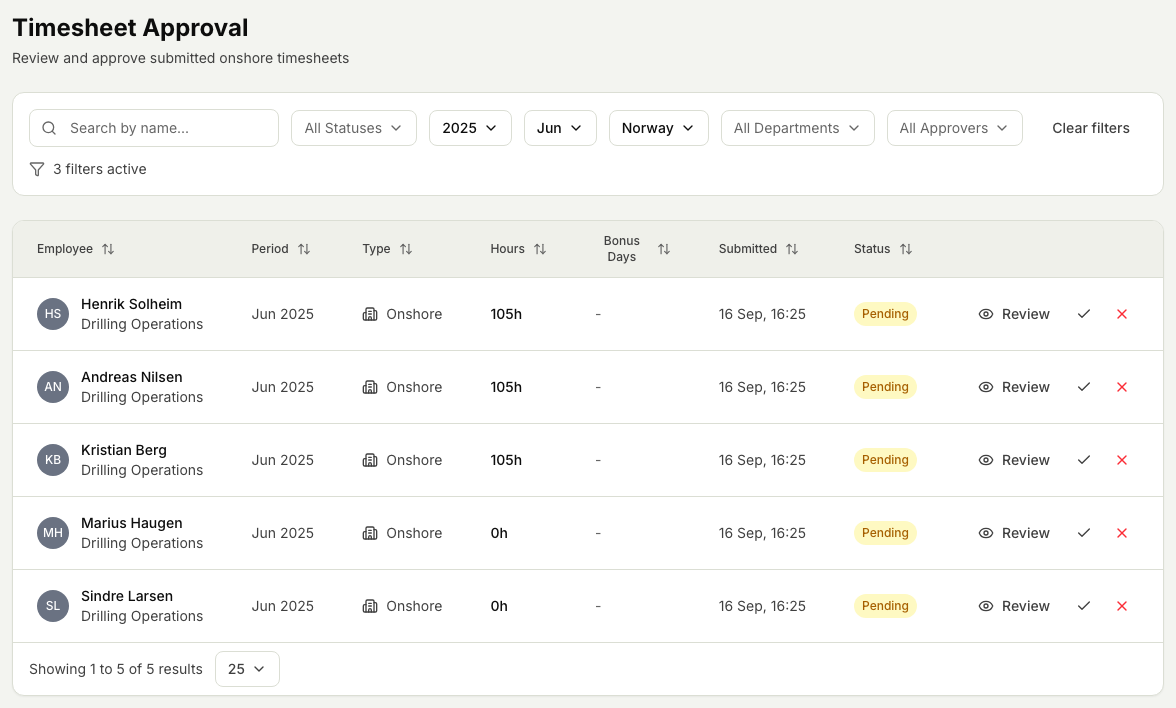Viewport: 1176px width, 708px height.
Task: Approve Sindre Larsen's timesheet with checkmark
Action: (x=1084, y=606)
